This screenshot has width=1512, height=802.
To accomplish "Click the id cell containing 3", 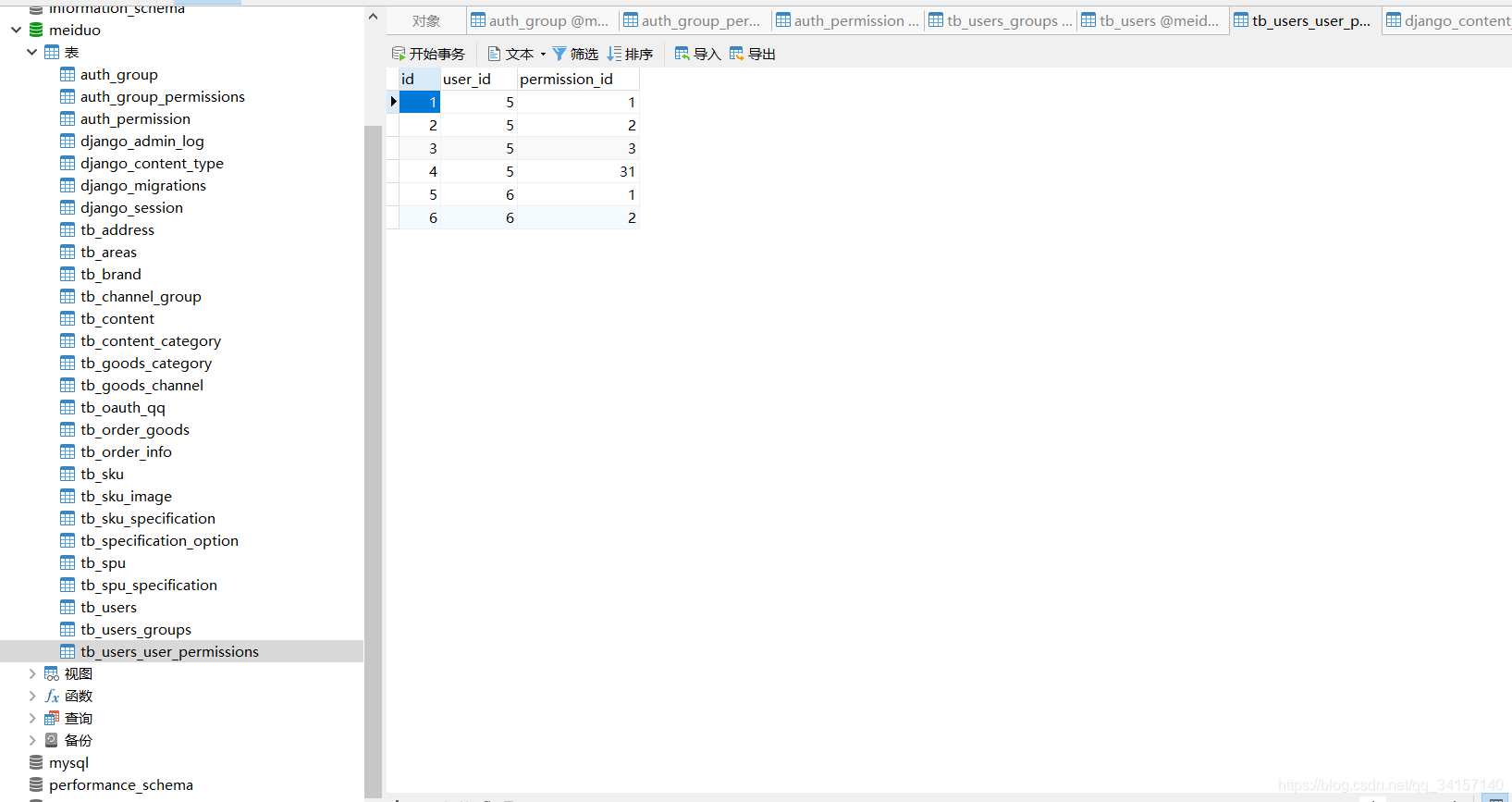I will click(x=420, y=148).
